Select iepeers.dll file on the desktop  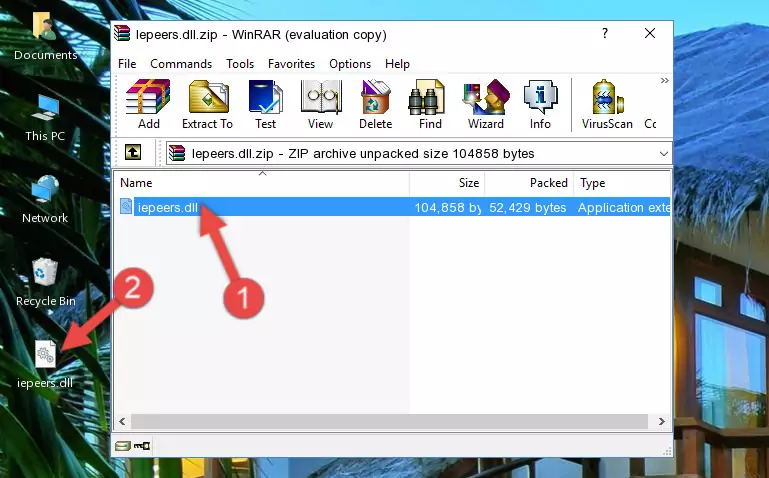[45, 365]
